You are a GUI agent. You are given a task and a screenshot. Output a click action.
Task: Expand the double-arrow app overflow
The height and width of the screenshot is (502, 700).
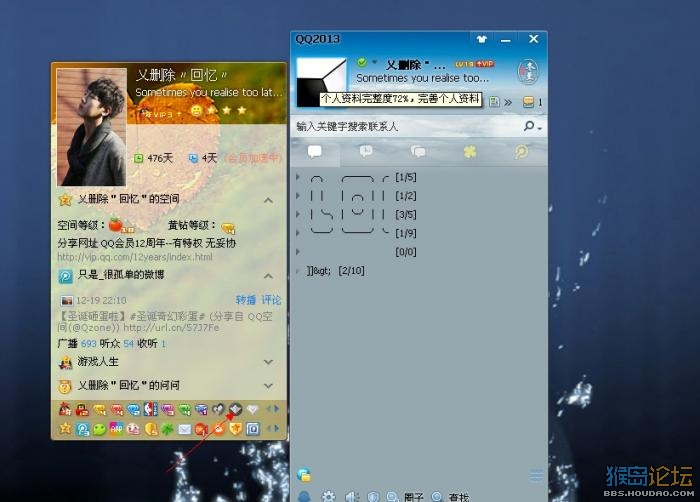pyautogui.click(x=508, y=102)
